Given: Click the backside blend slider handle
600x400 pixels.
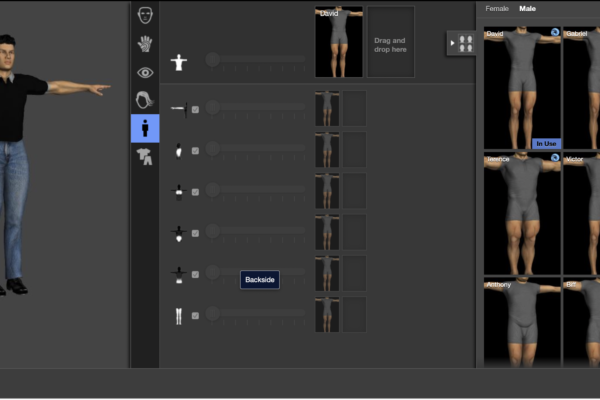Looking at the screenshot, I should pos(213,272).
